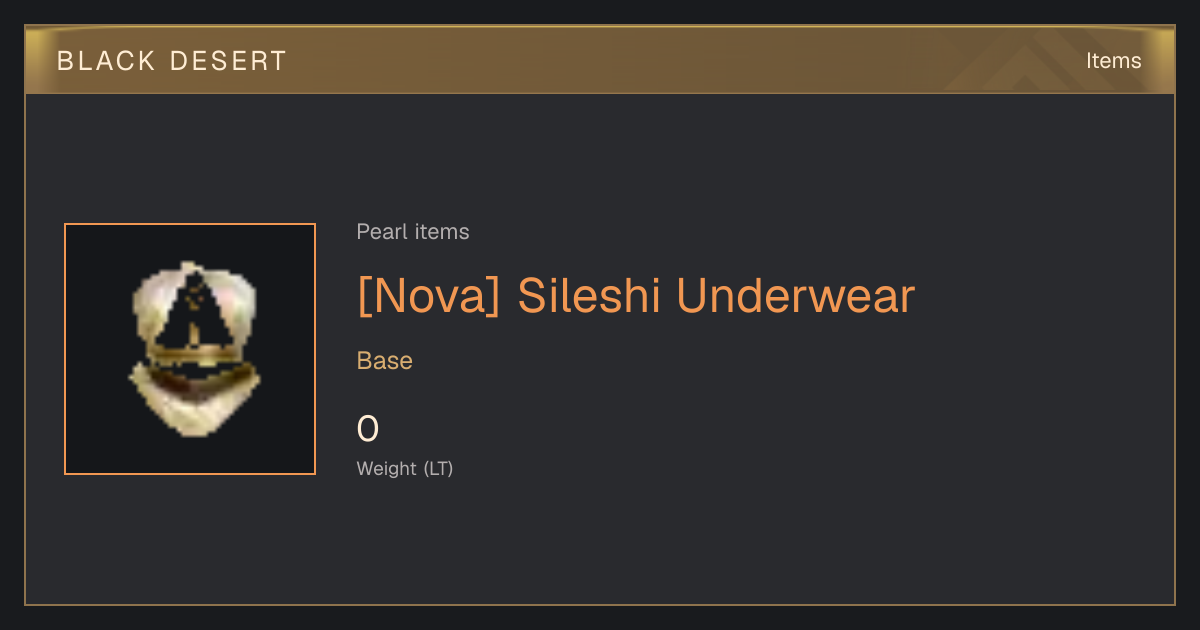This screenshot has width=1200, height=630.
Task: Open the Items link in the header
Action: 1113,61
